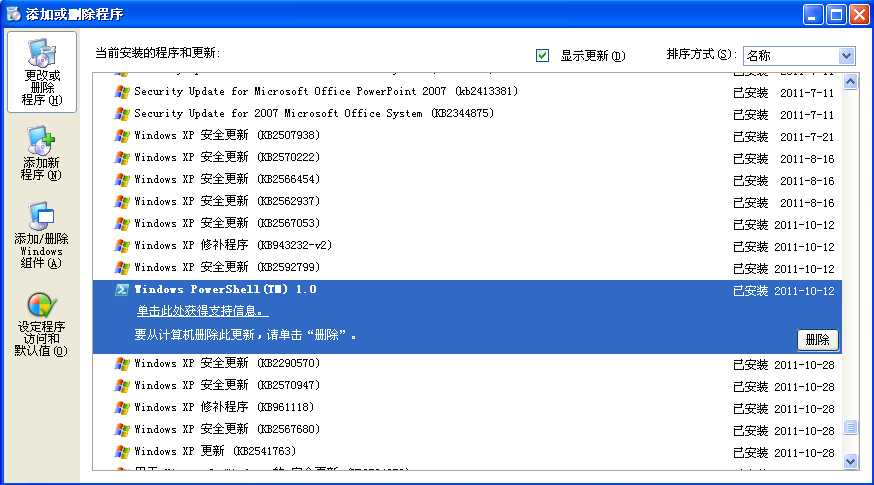The image size is (874, 485).
Task: Open Add/Remove Windows Components (添加/删除Windows组件)
Action: pos(41,235)
